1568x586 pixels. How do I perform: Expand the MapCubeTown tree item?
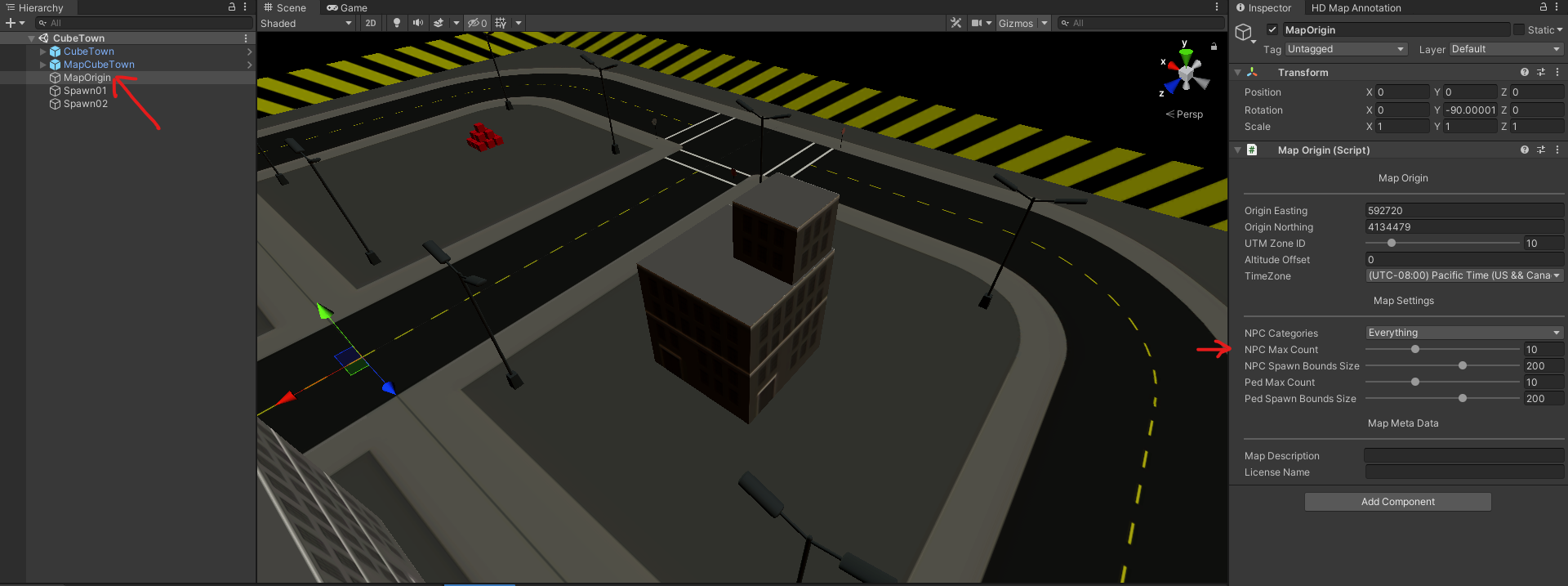click(43, 65)
